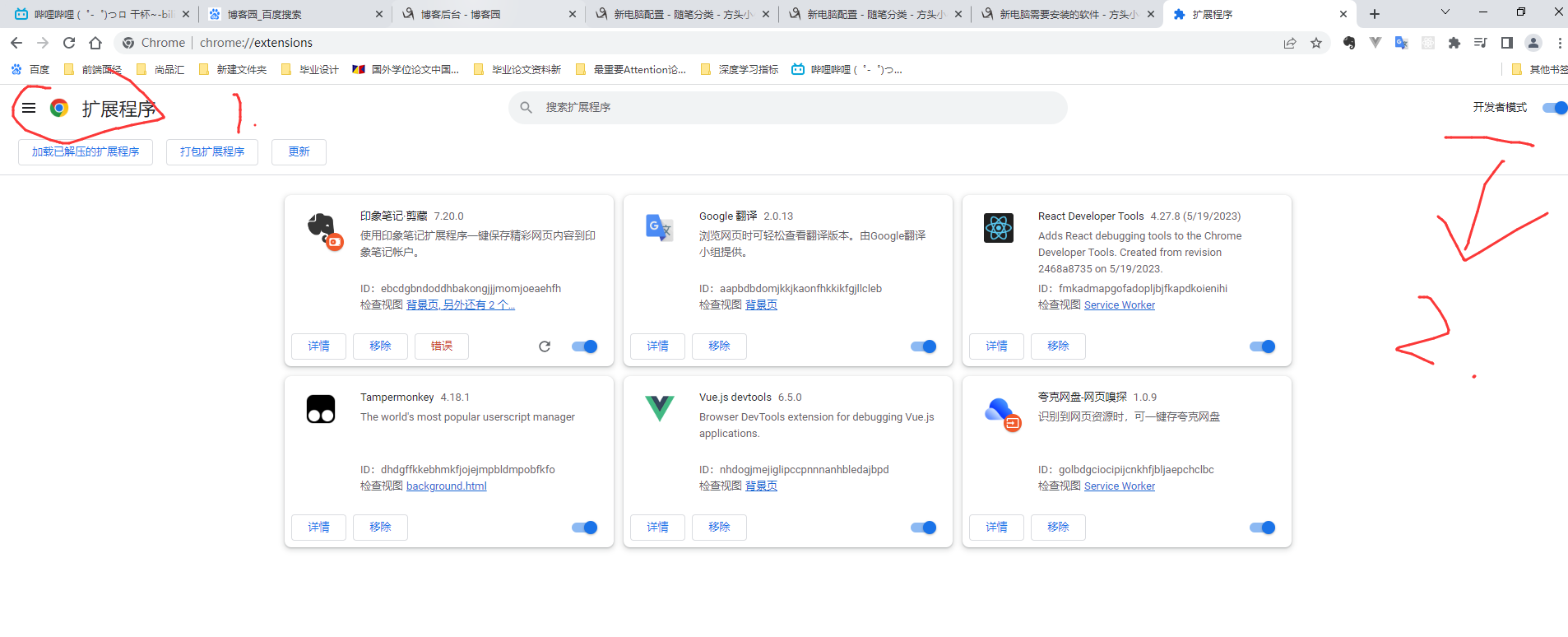Image resolution: width=1568 pixels, height=637 pixels.
Task: Disable the Vue.js devtools extension
Action: pyautogui.click(x=924, y=528)
